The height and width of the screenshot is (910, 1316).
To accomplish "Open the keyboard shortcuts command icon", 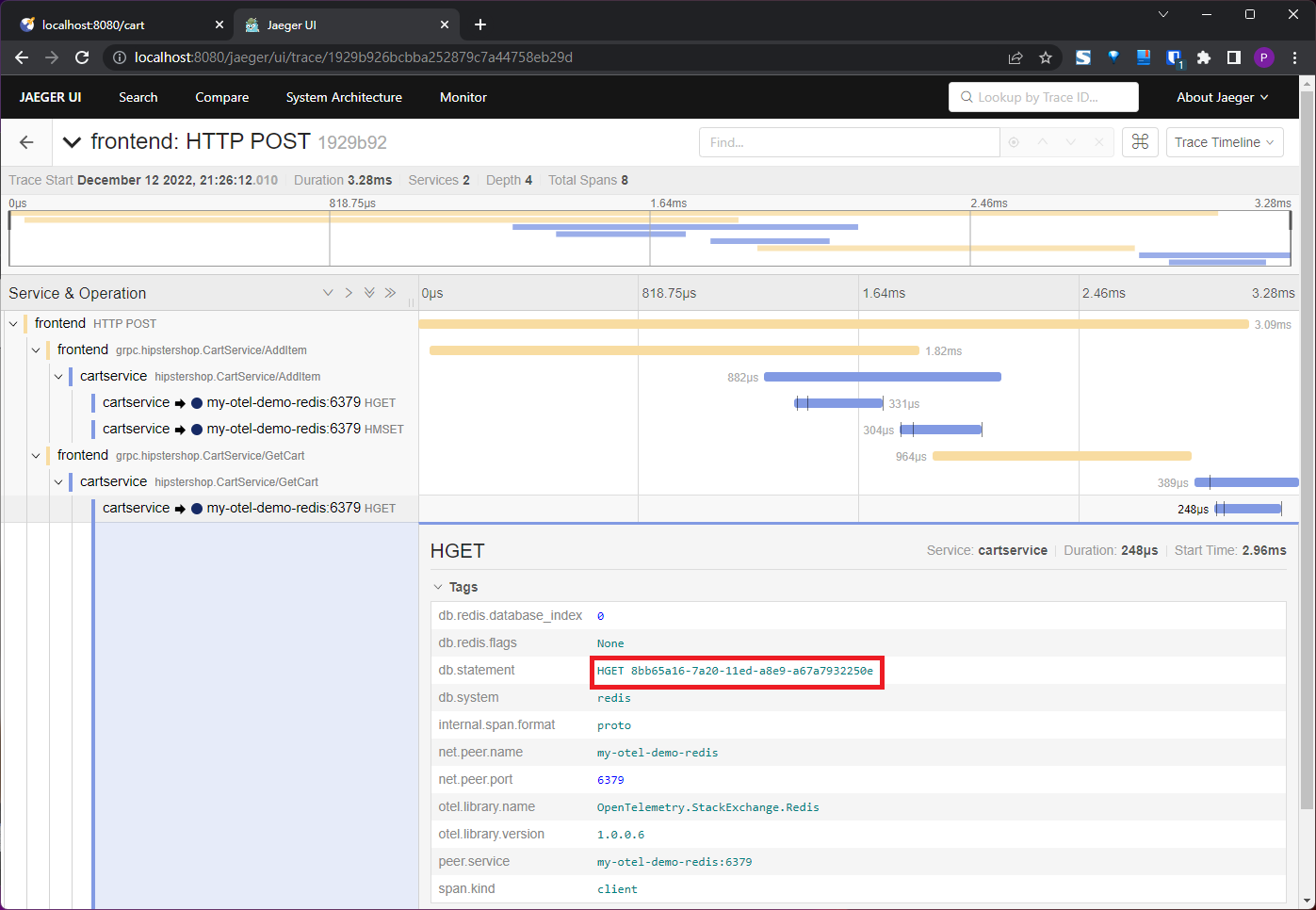I will (x=1140, y=142).
